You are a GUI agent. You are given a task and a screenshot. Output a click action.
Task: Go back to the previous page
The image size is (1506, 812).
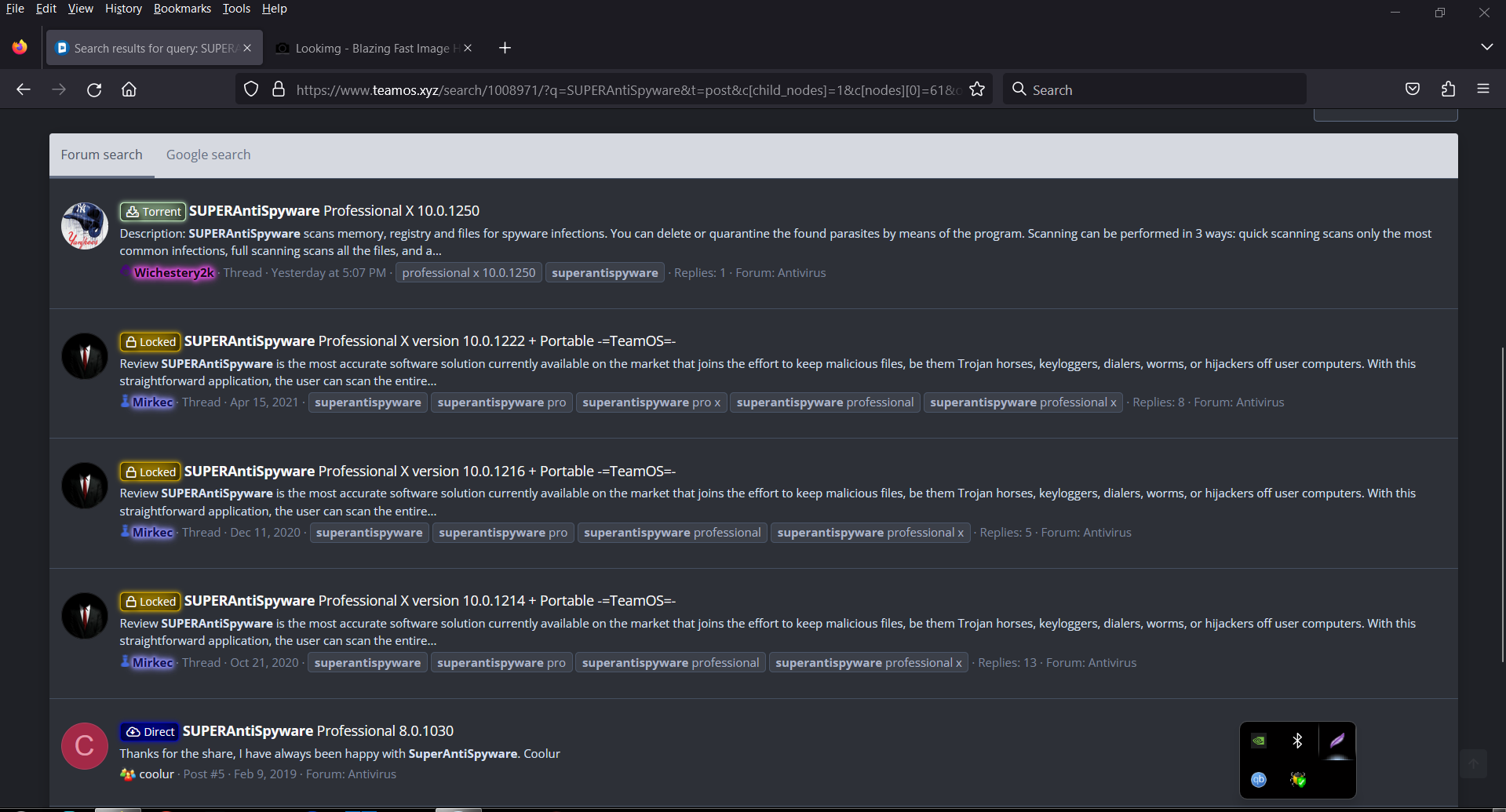coord(24,89)
